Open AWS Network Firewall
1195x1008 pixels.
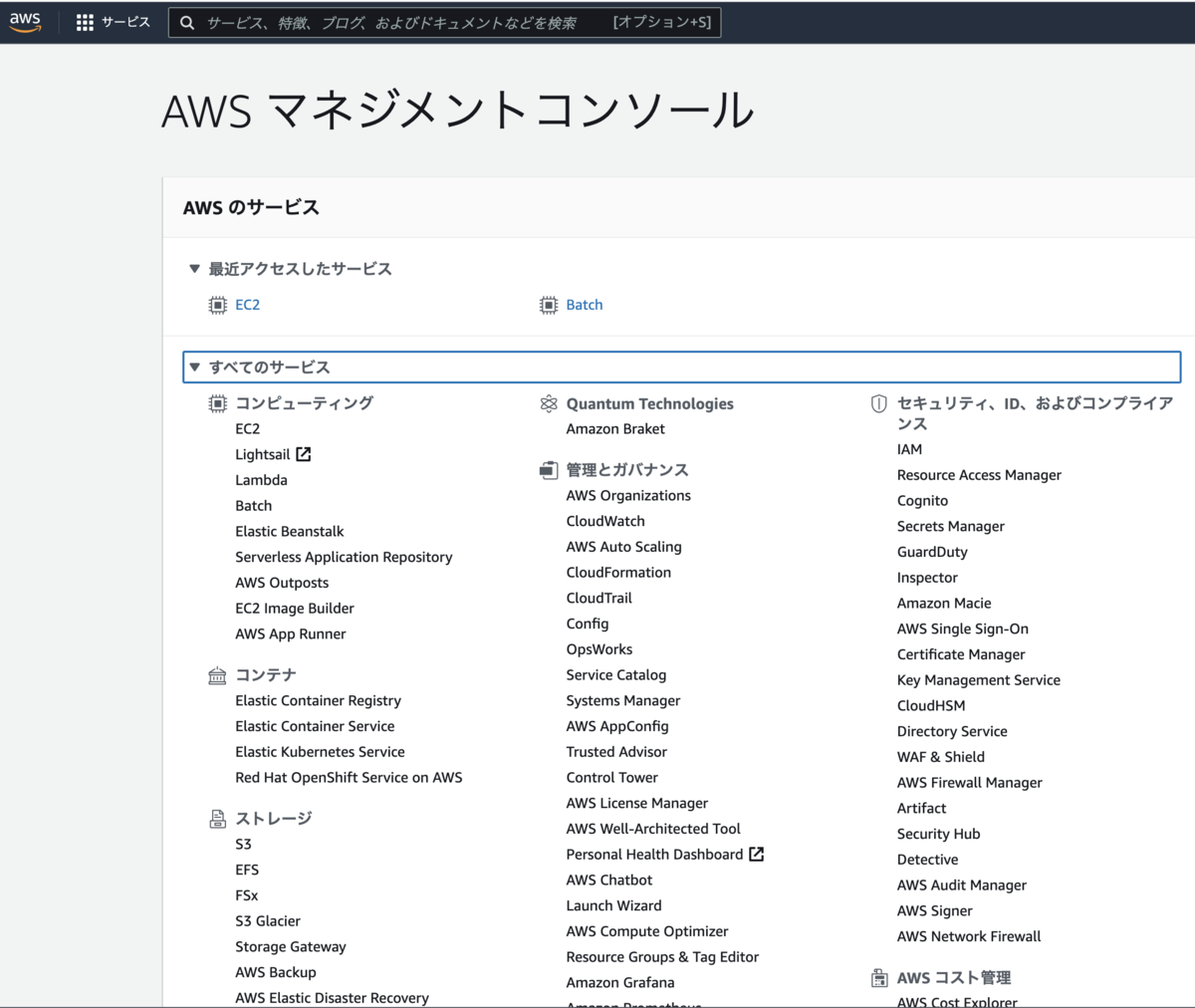pos(969,937)
